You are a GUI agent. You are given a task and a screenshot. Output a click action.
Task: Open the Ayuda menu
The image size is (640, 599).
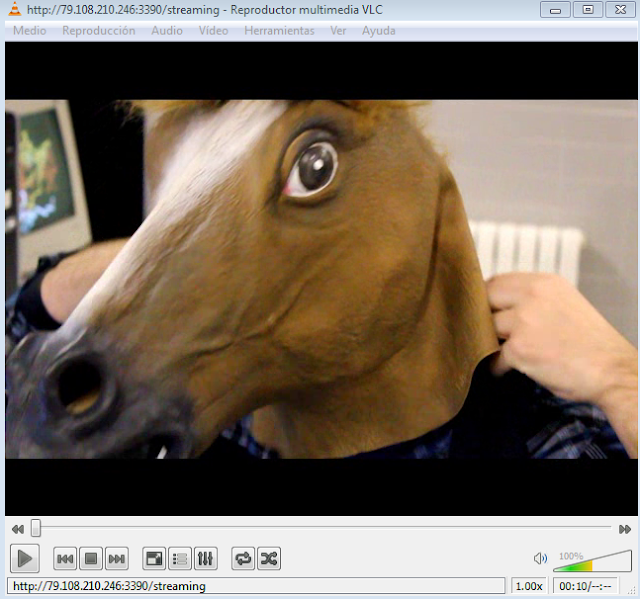click(x=378, y=31)
